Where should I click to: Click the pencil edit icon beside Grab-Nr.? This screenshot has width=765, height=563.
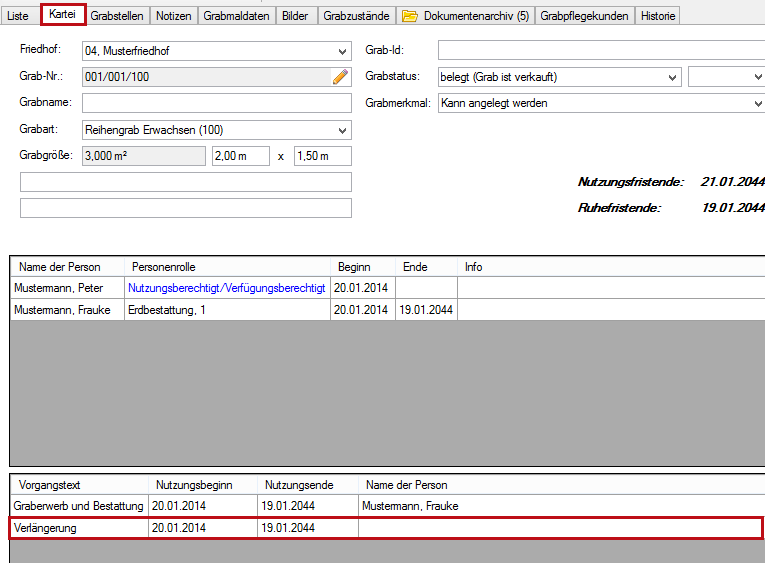click(x=341, y=77)
